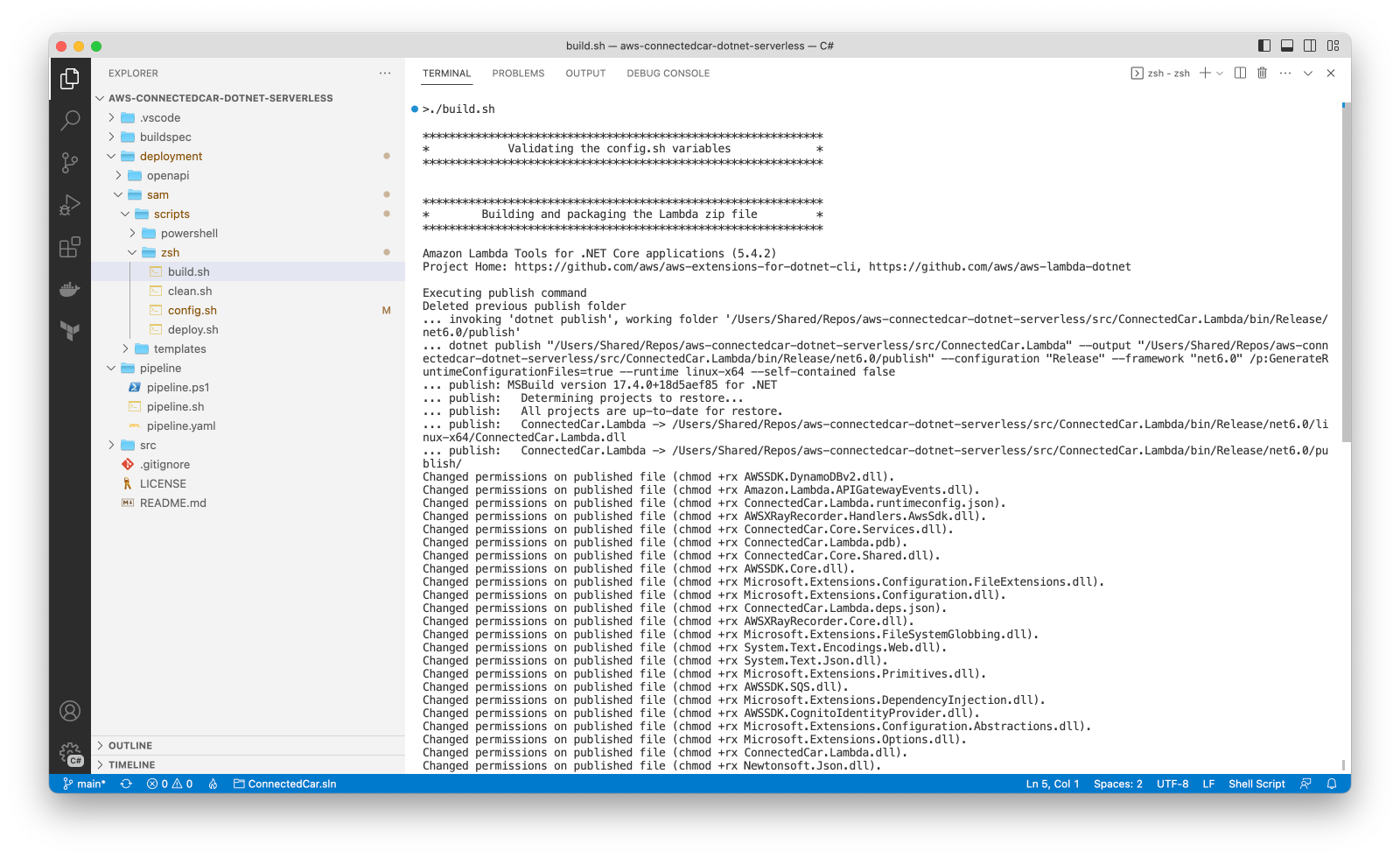The width and height of the screenshot is (1400, 858).
Task: Open the Explorer view in activity bar
Action: (70, 79)
